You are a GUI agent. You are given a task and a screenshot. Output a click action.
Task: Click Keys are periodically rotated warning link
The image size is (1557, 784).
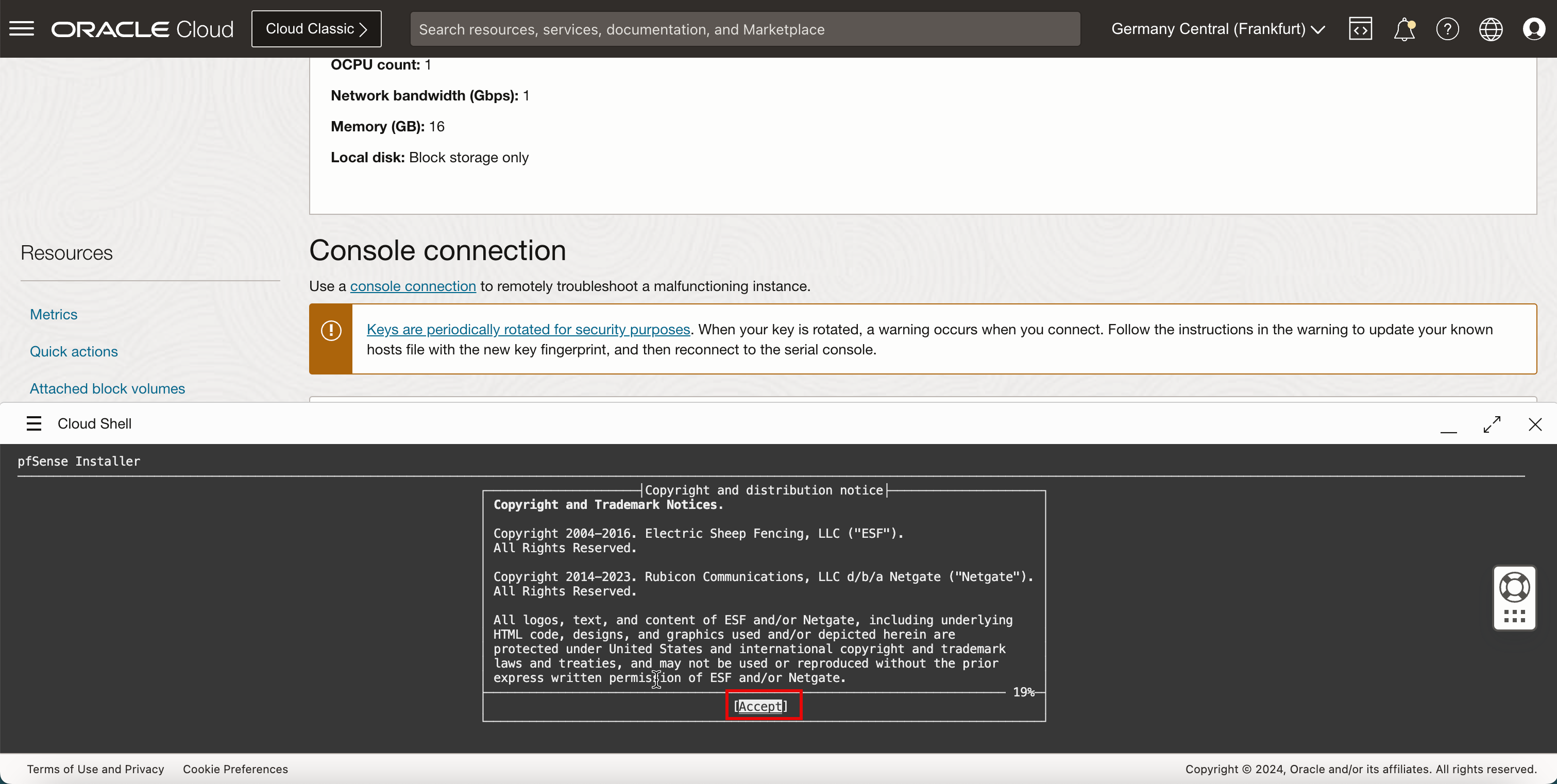point(528,329)
